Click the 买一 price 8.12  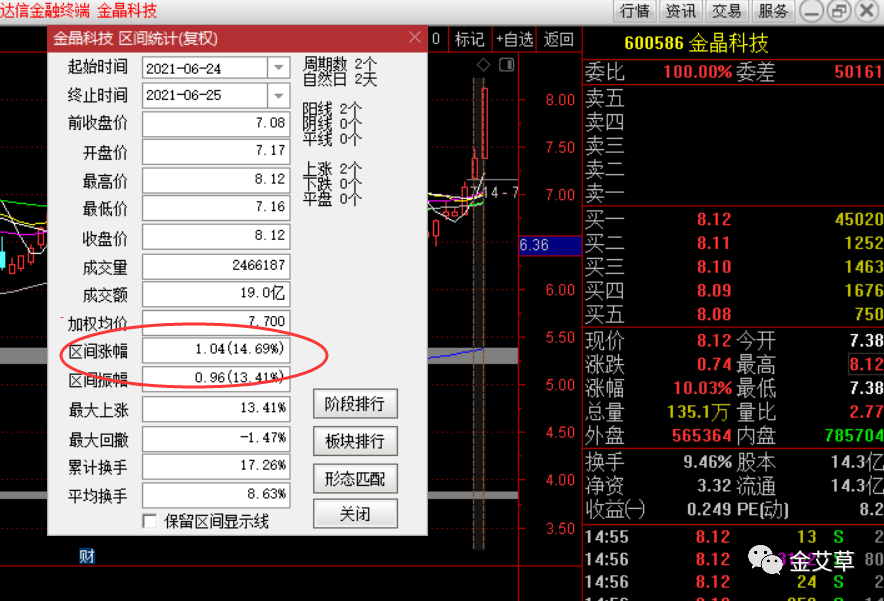point(714,219)
